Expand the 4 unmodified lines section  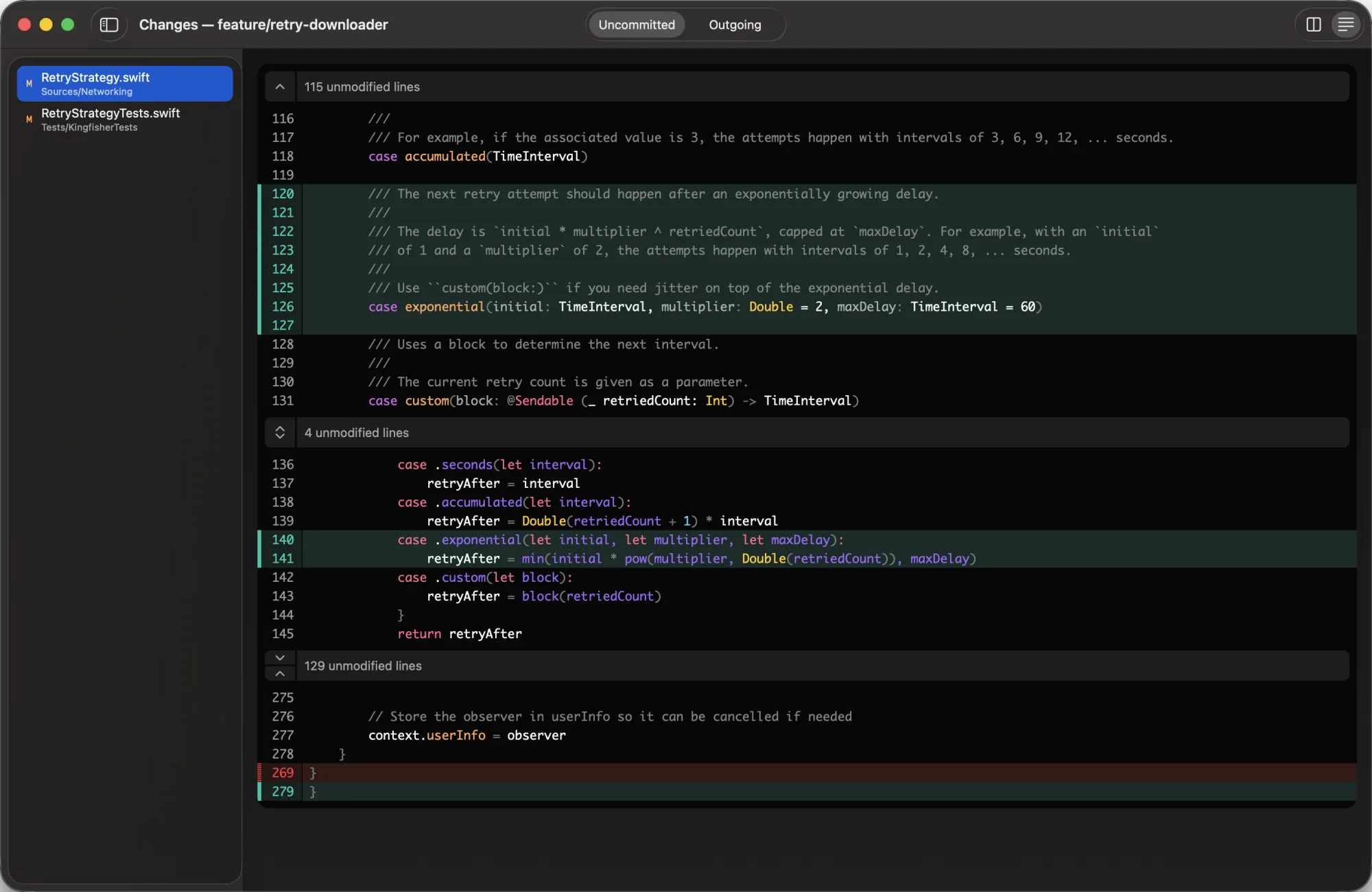point(280,433)
